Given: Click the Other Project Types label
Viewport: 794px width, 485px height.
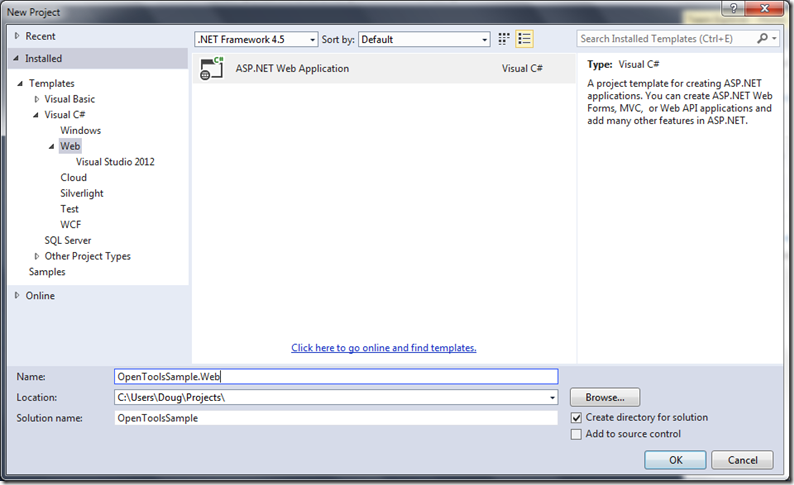Looking at the screenshot, I should (x=88, y=256).
